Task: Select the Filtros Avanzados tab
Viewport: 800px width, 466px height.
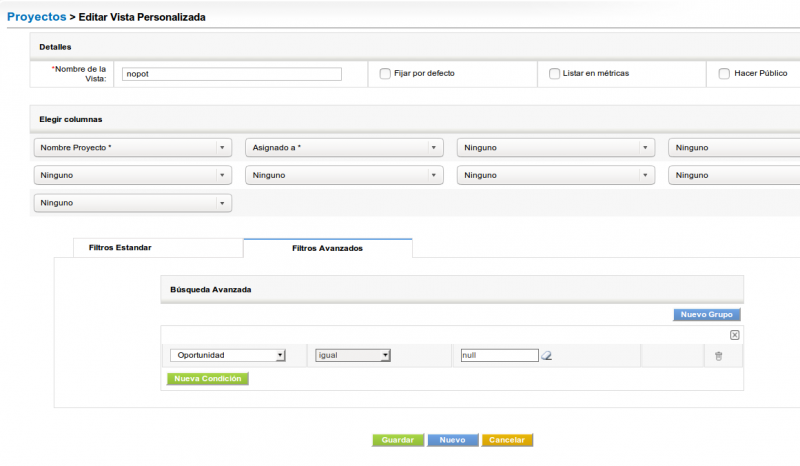Action: pos(327,247)
